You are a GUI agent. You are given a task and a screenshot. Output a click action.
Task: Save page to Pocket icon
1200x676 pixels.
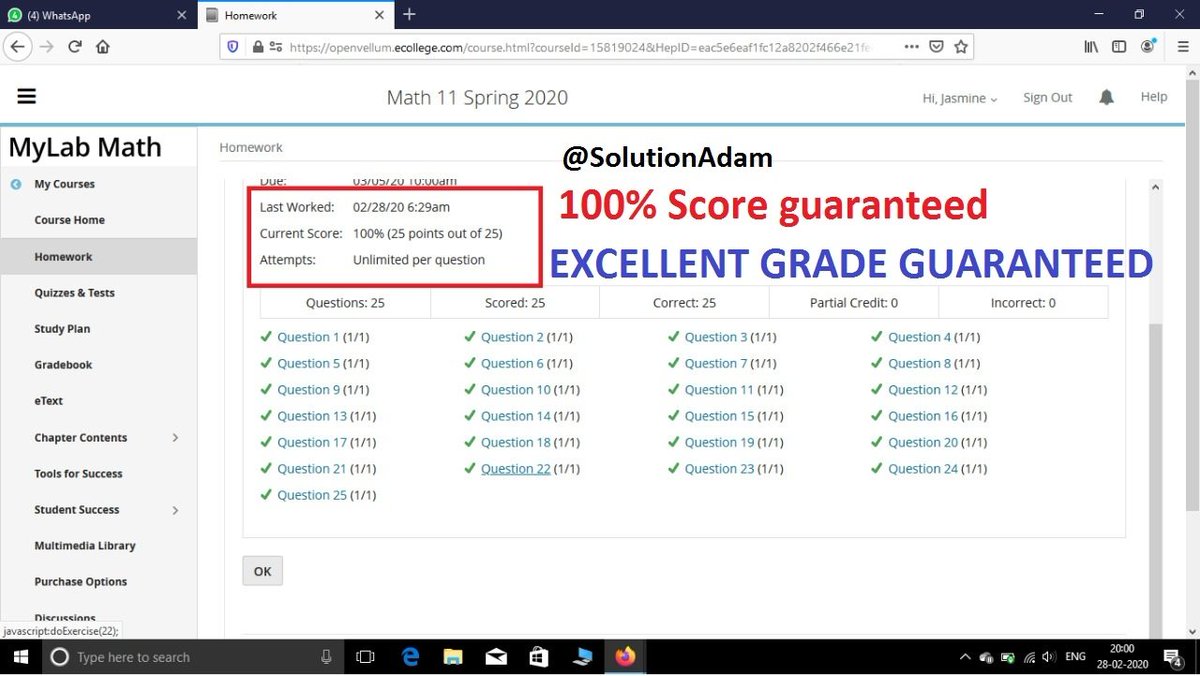(936, 47)
